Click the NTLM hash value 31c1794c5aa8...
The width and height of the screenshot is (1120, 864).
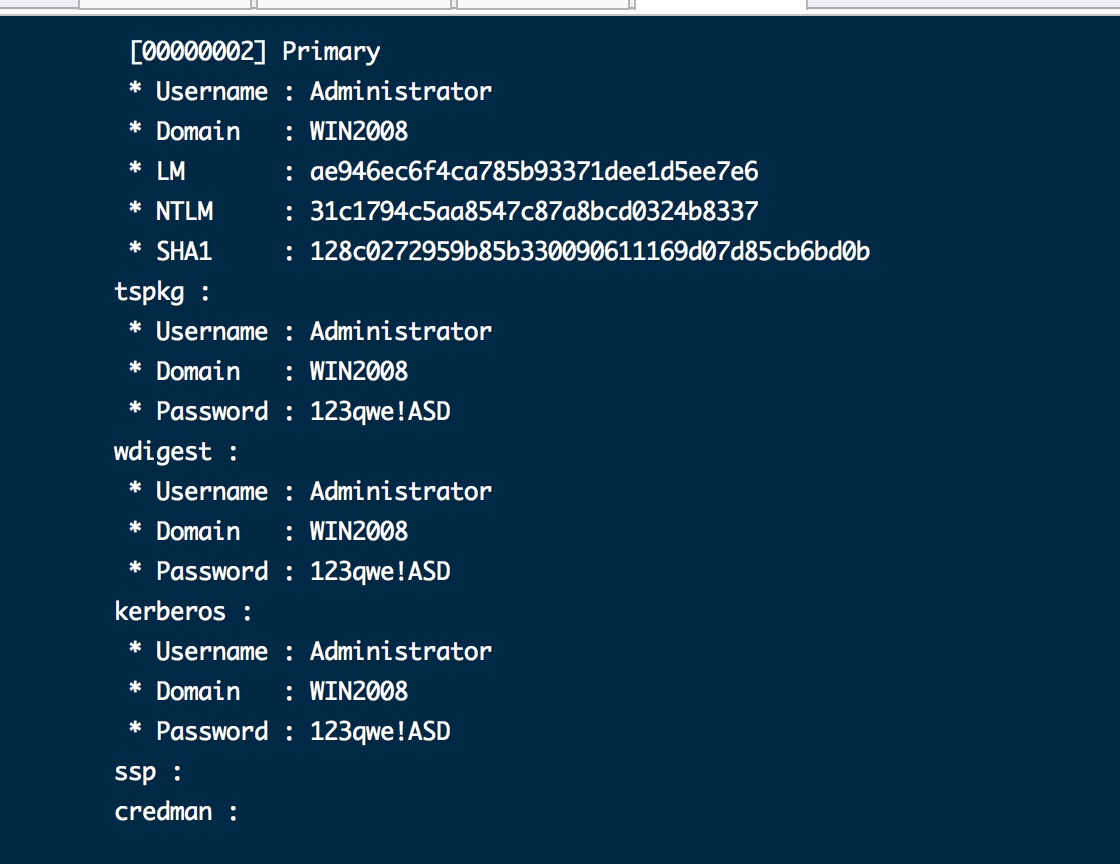(534, 211)
